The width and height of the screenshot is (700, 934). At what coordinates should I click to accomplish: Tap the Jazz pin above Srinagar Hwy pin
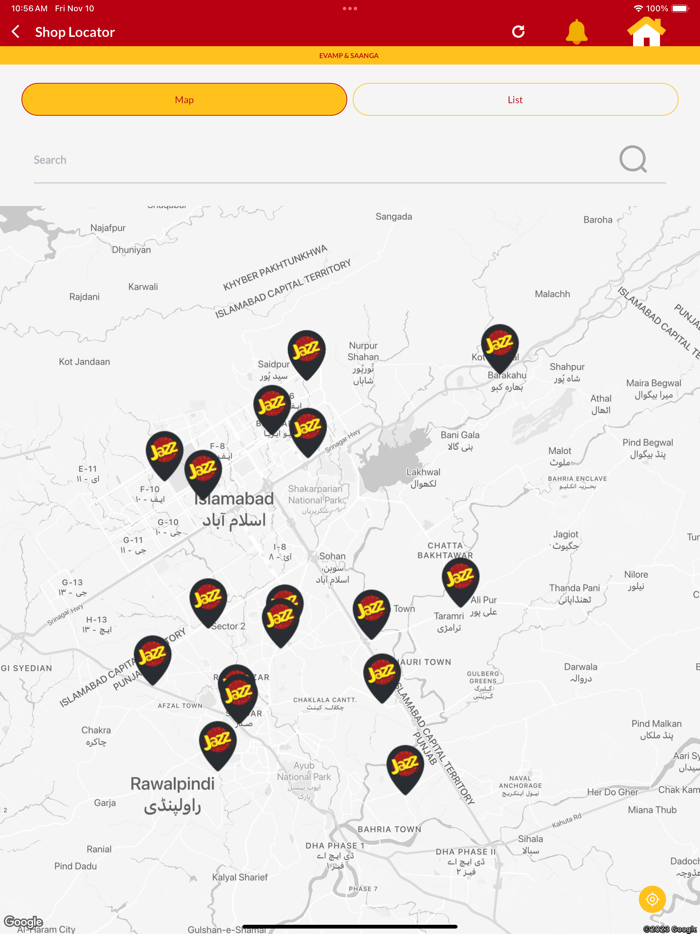272,409
